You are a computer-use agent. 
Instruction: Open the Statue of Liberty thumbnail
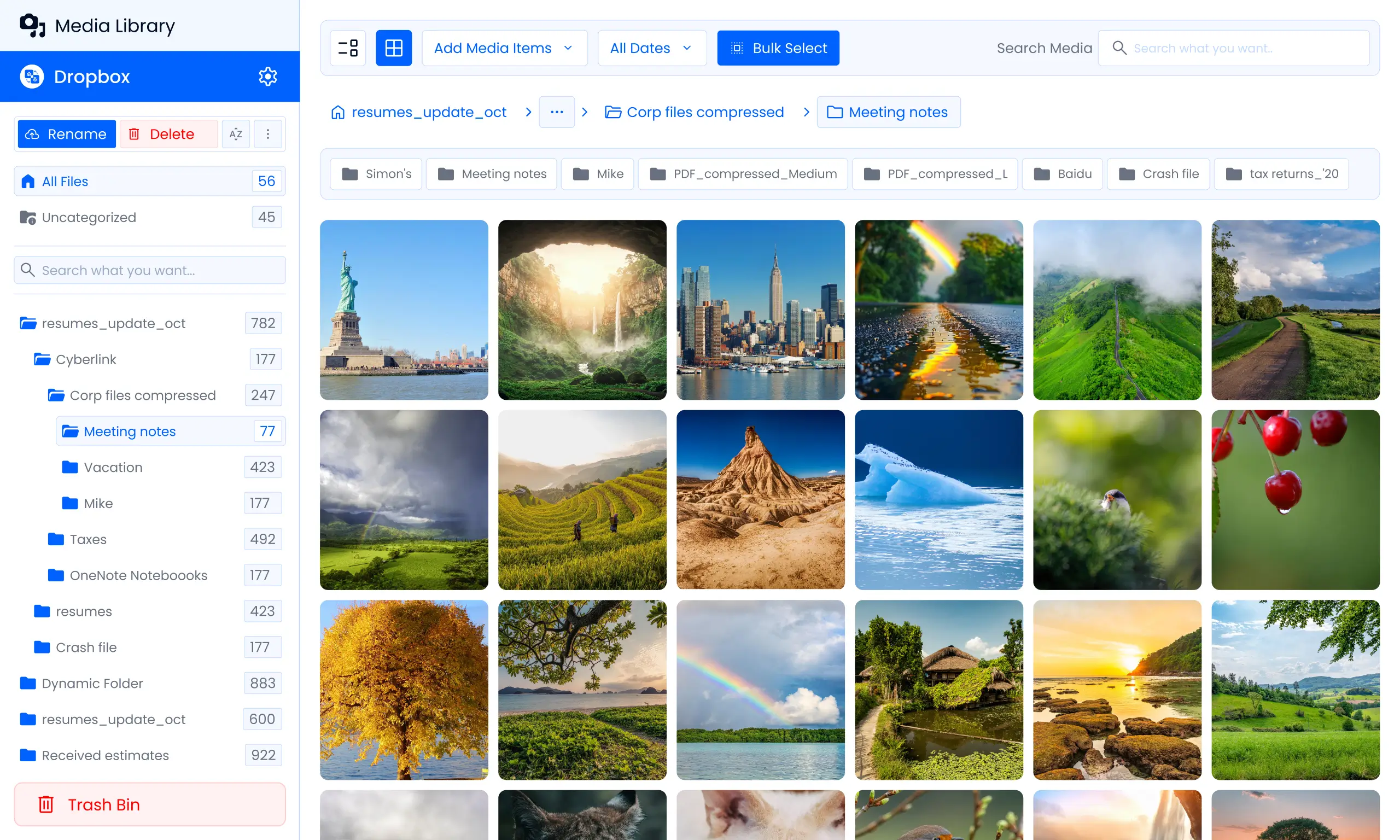(404, 310)
